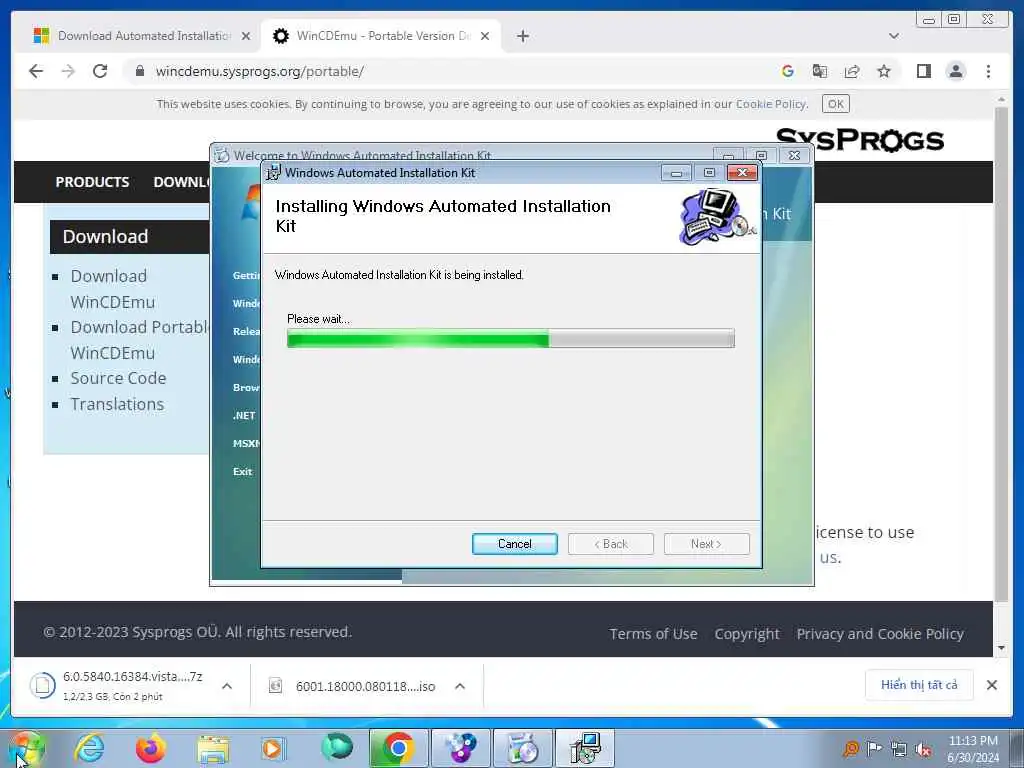The width and height of the screenshot is (1024, 768).
Task: Click the share page icon
Action: pos(852,71)
